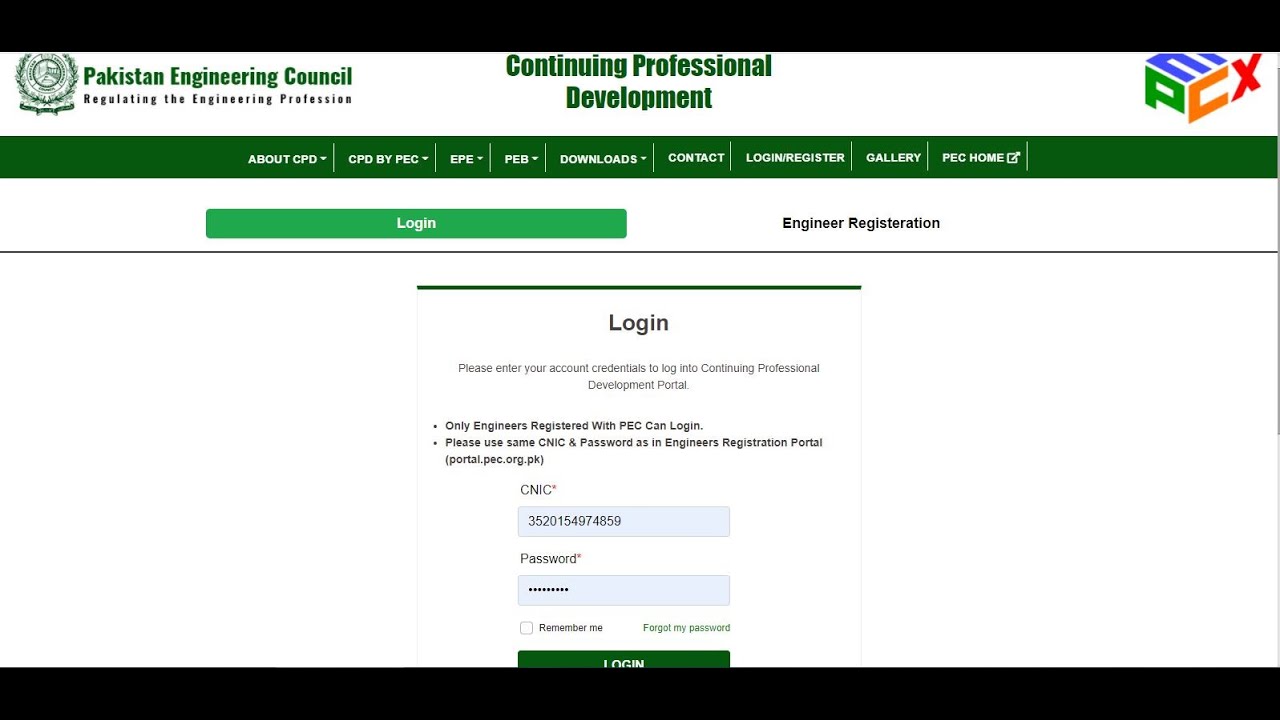Click the green LOGIN submit button
Viewport: 1280px width, 720px height.
(x=624, y=659)
